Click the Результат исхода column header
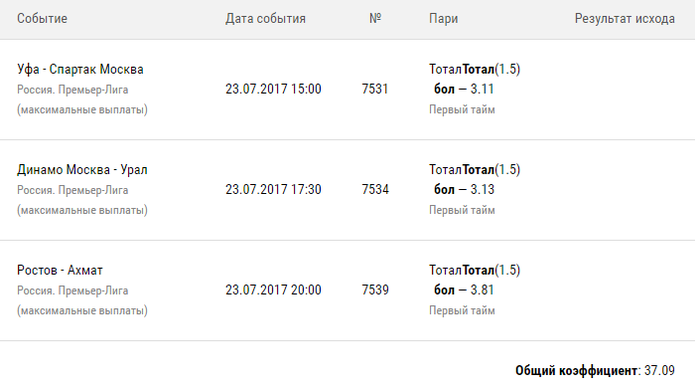Screen dimensions: 700x387 [625, 19]
